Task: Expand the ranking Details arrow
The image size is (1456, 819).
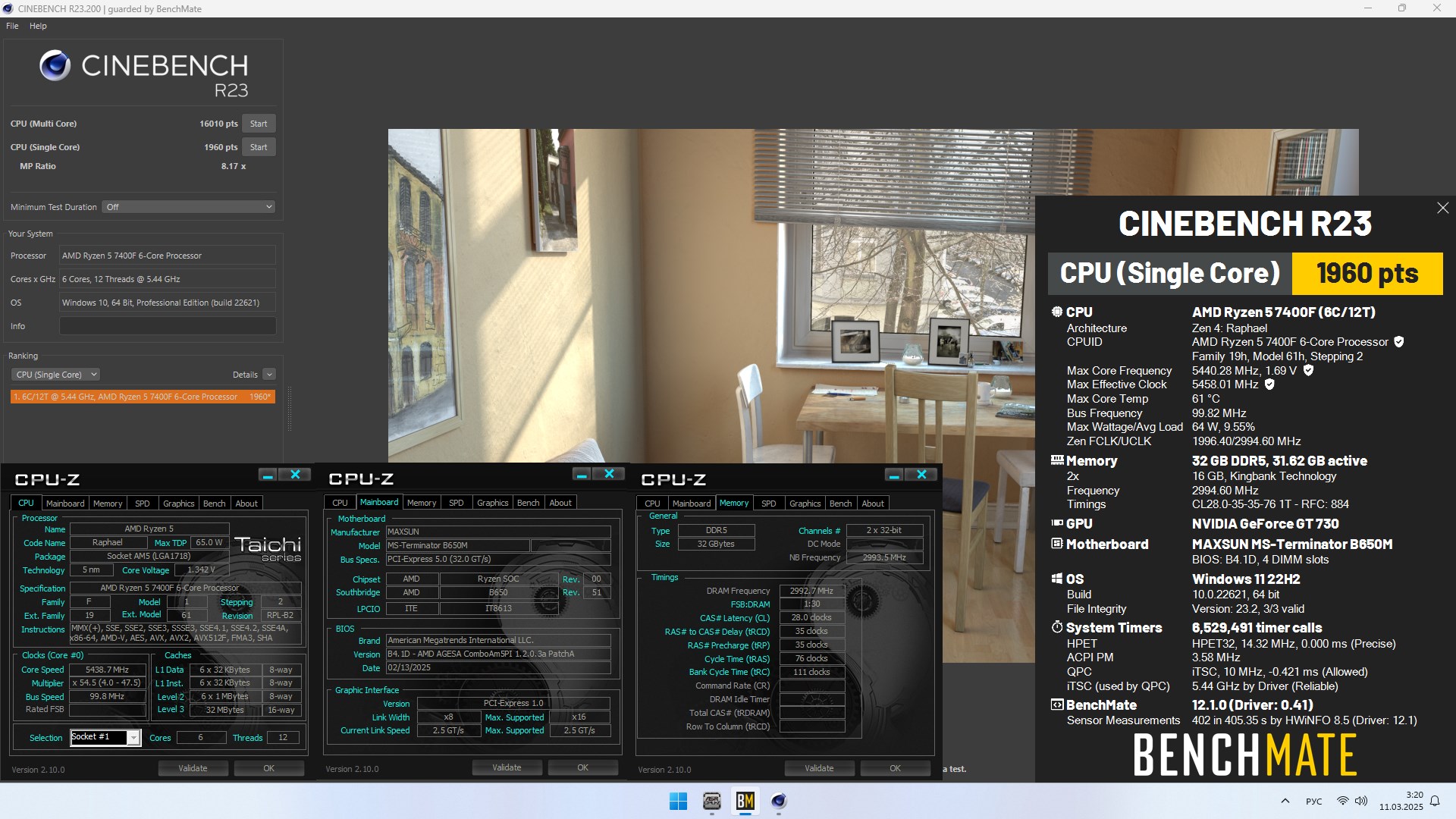Action: 269,375
